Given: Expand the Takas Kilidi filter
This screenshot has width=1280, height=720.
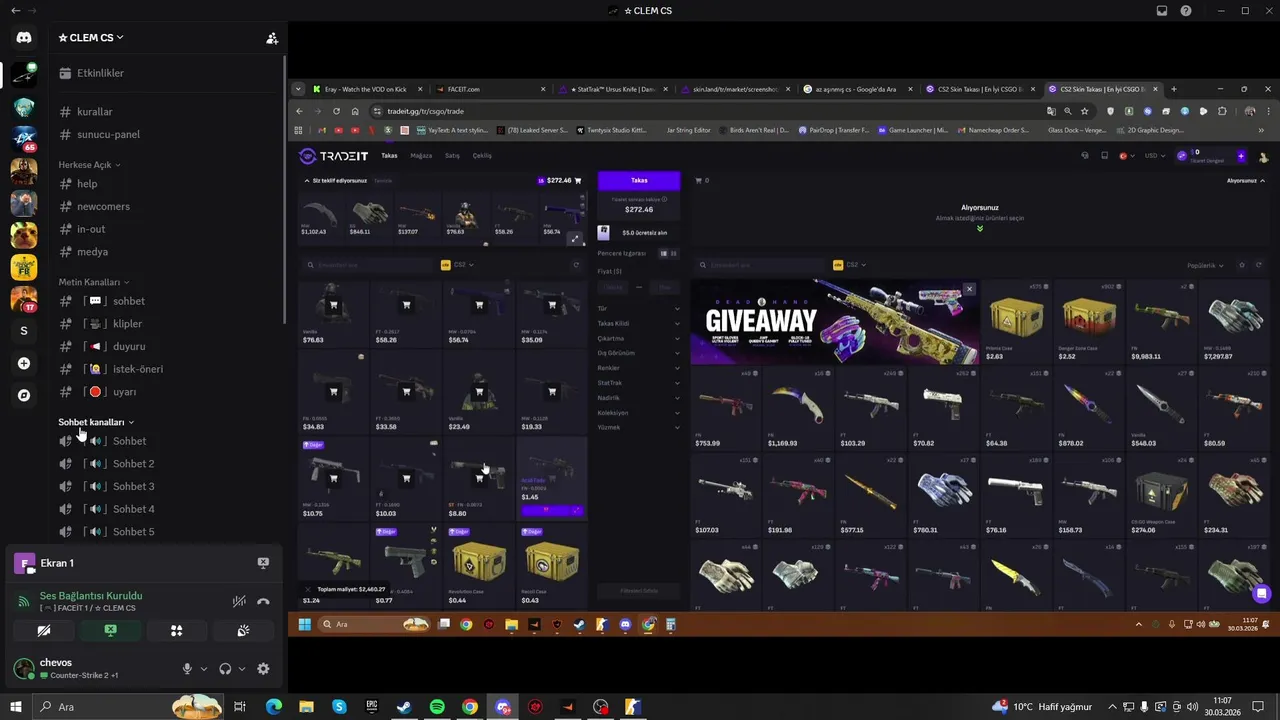Looking at the screenshot, I should point(638,324).
